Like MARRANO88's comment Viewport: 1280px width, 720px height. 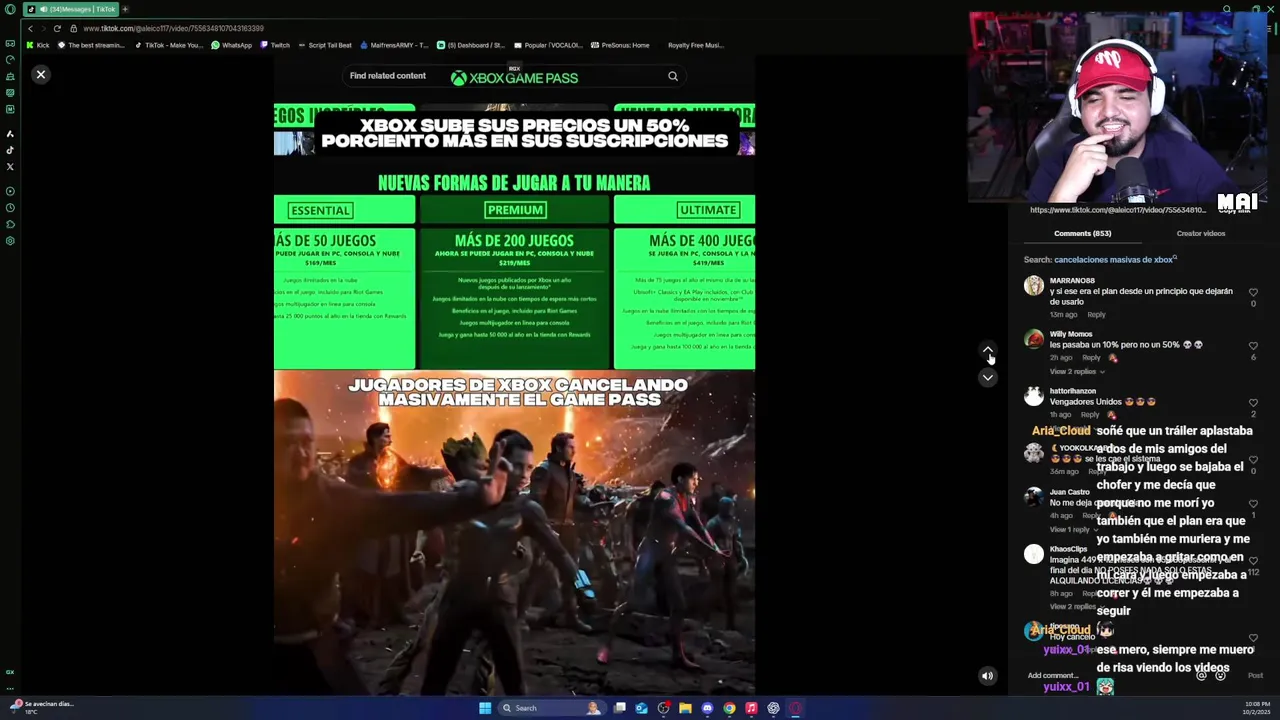(x=1253, y=293)
